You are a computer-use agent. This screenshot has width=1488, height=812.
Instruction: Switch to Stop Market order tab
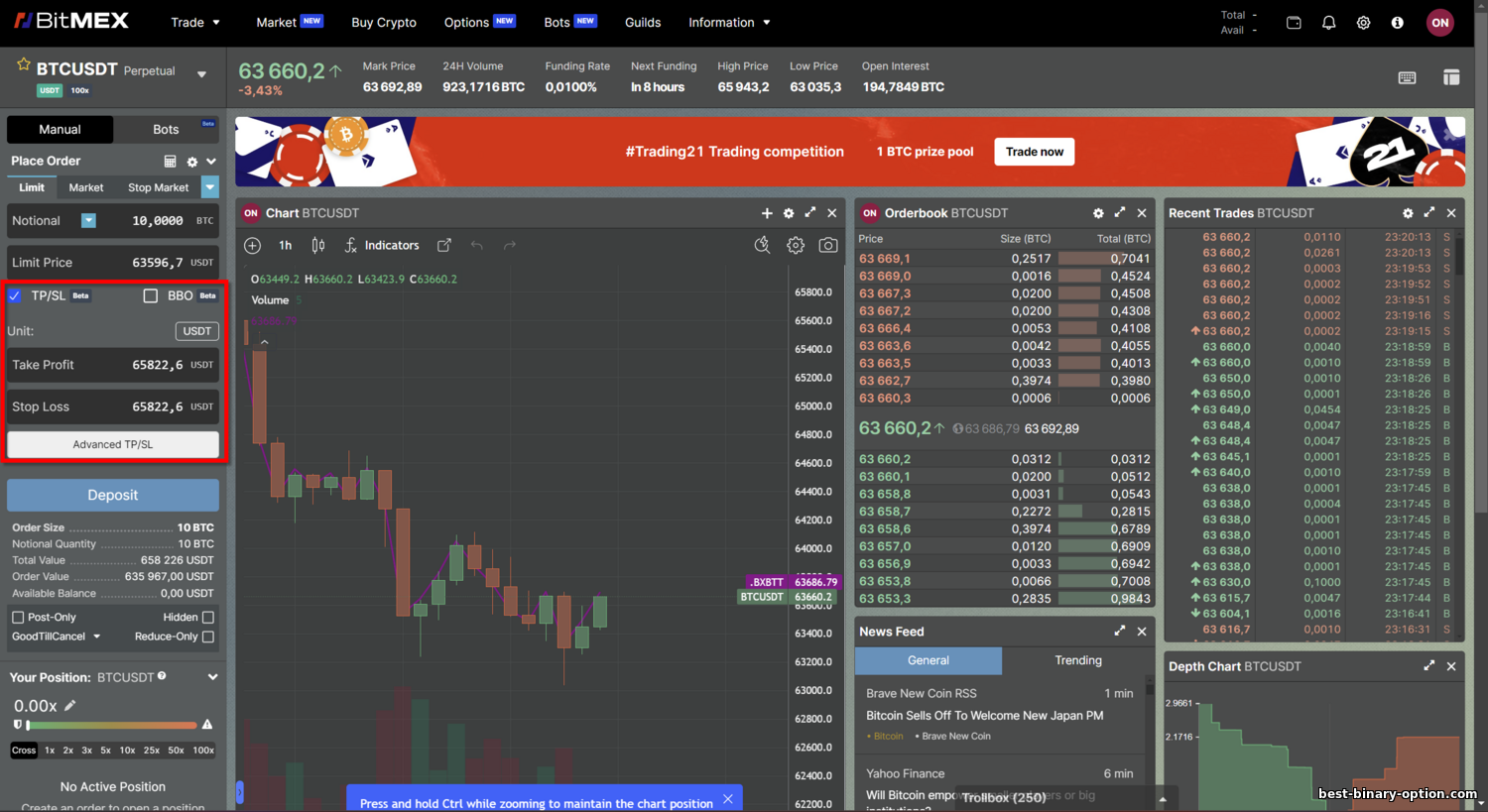[158, 187]
